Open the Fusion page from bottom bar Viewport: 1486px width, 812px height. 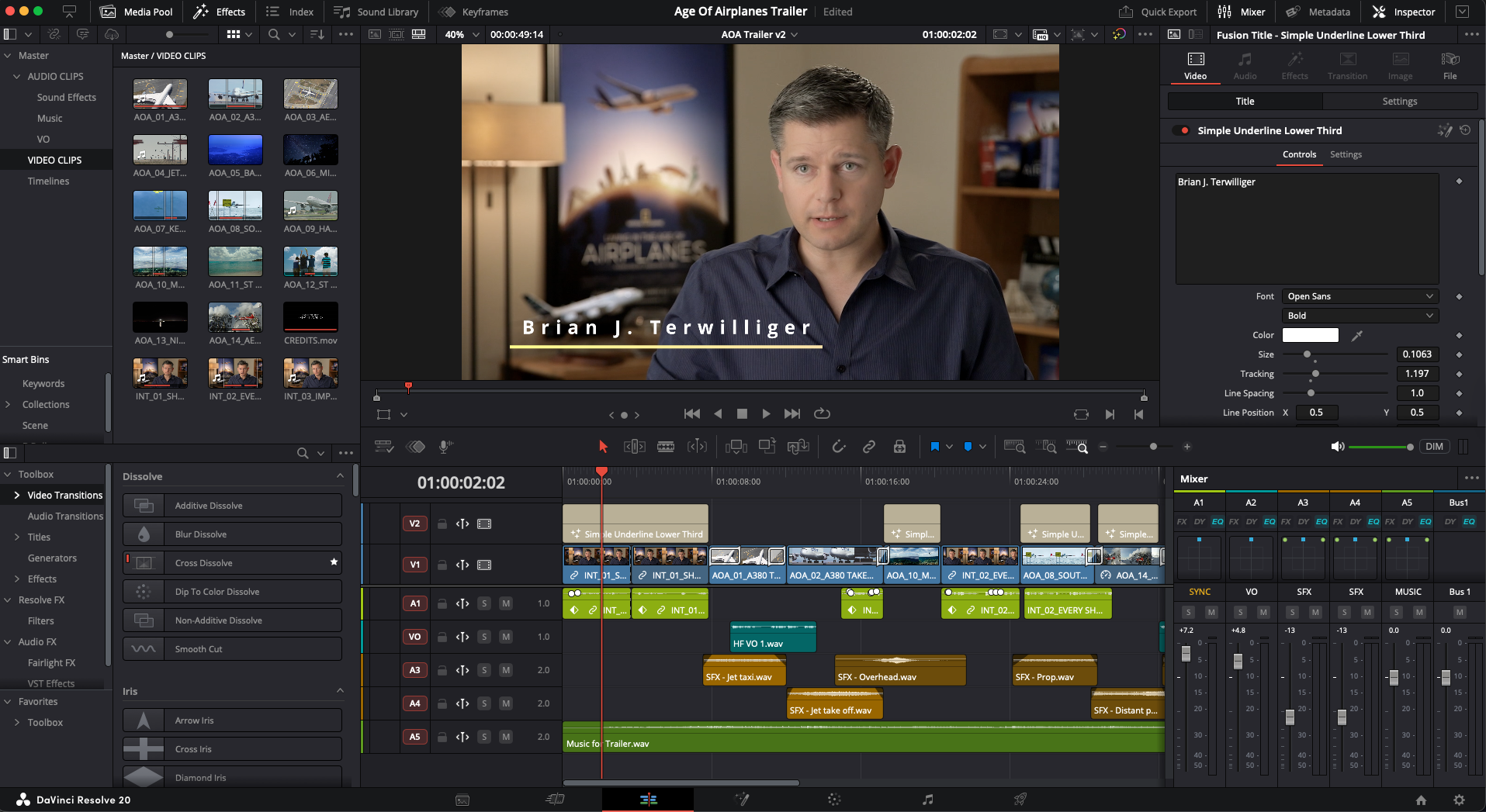(x=742, y=800)
